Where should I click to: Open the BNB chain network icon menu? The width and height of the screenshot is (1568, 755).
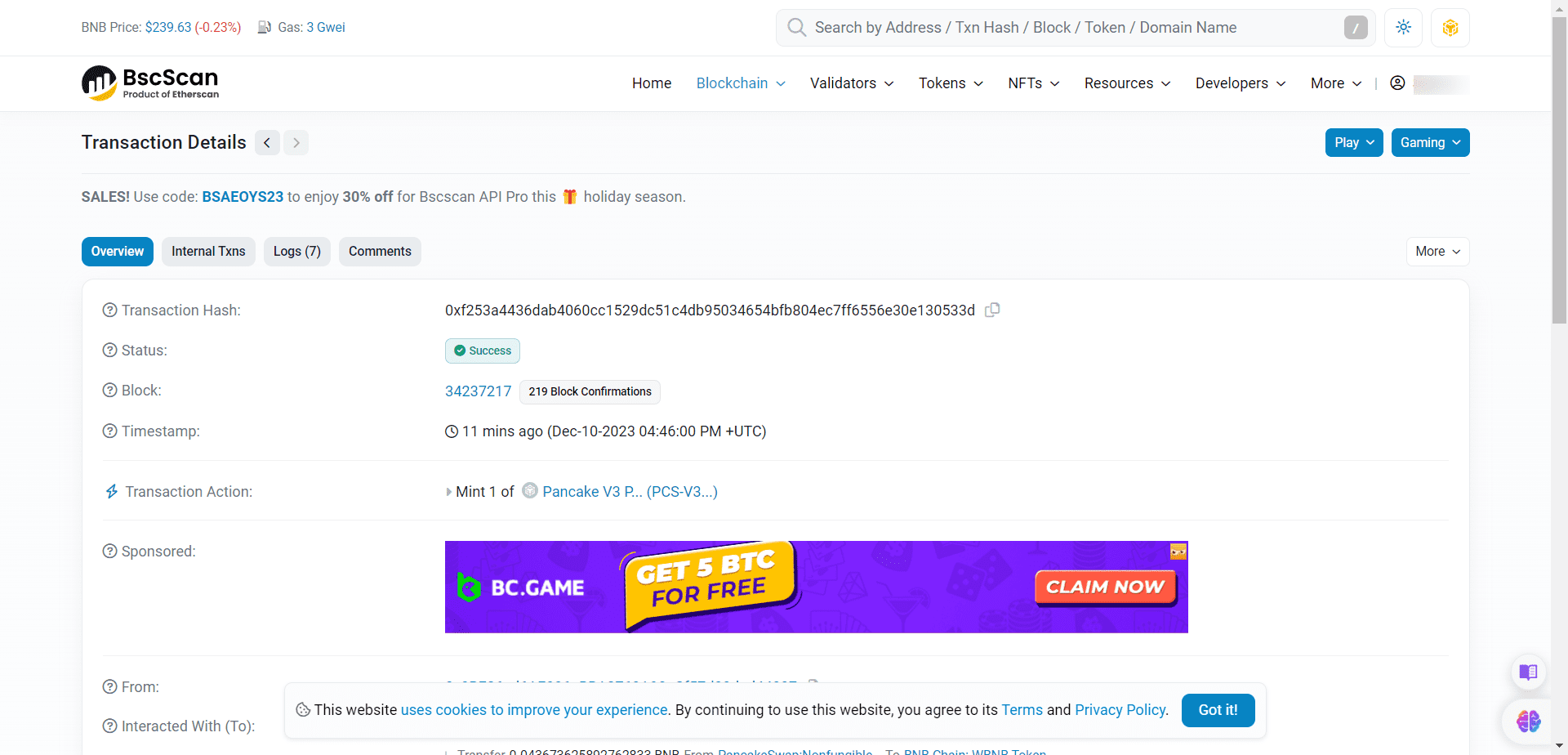pyautogui.click(x=1450, y=28)
